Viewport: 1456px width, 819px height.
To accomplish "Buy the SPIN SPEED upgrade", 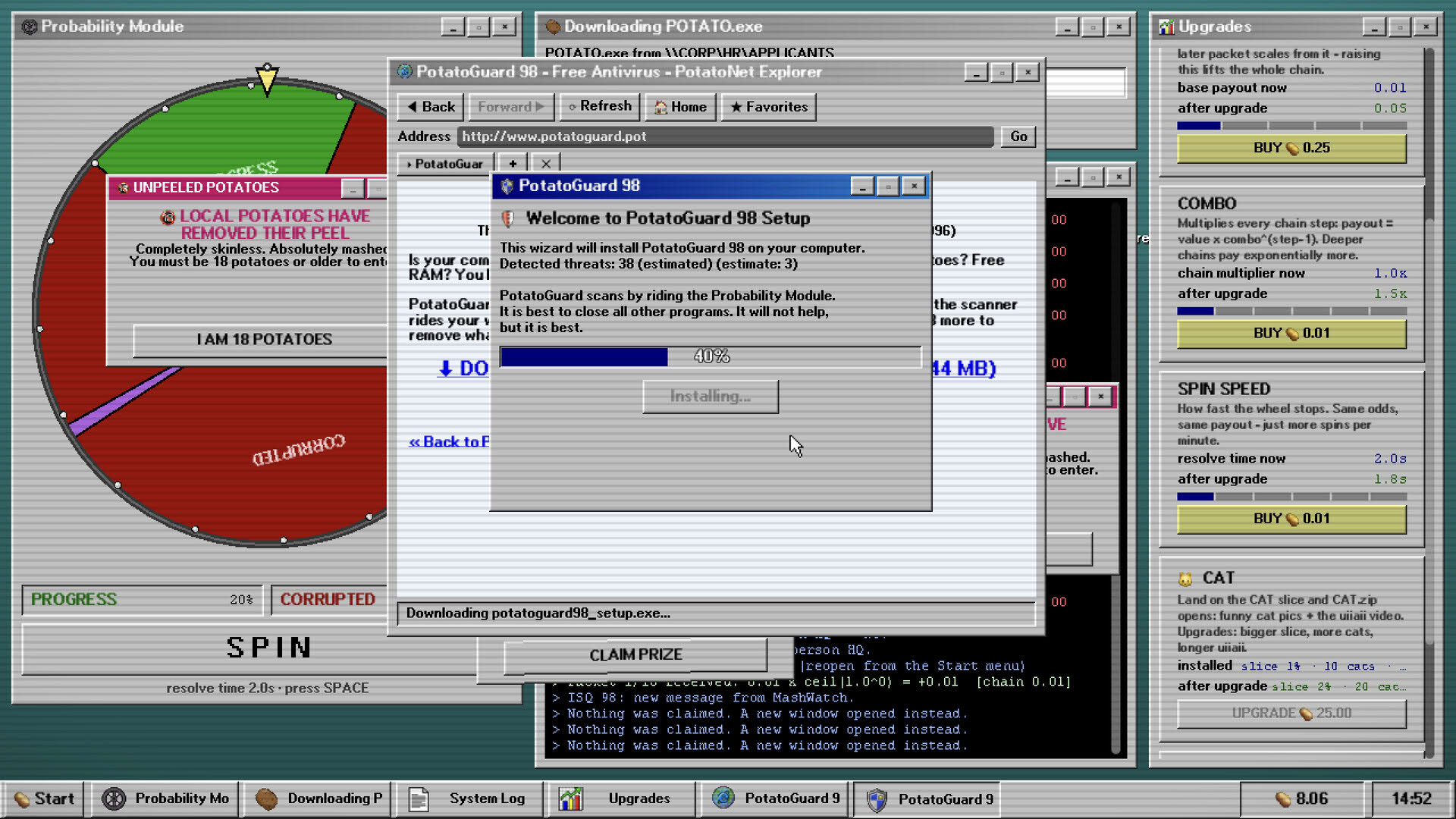I will [x=1291, y=519].
